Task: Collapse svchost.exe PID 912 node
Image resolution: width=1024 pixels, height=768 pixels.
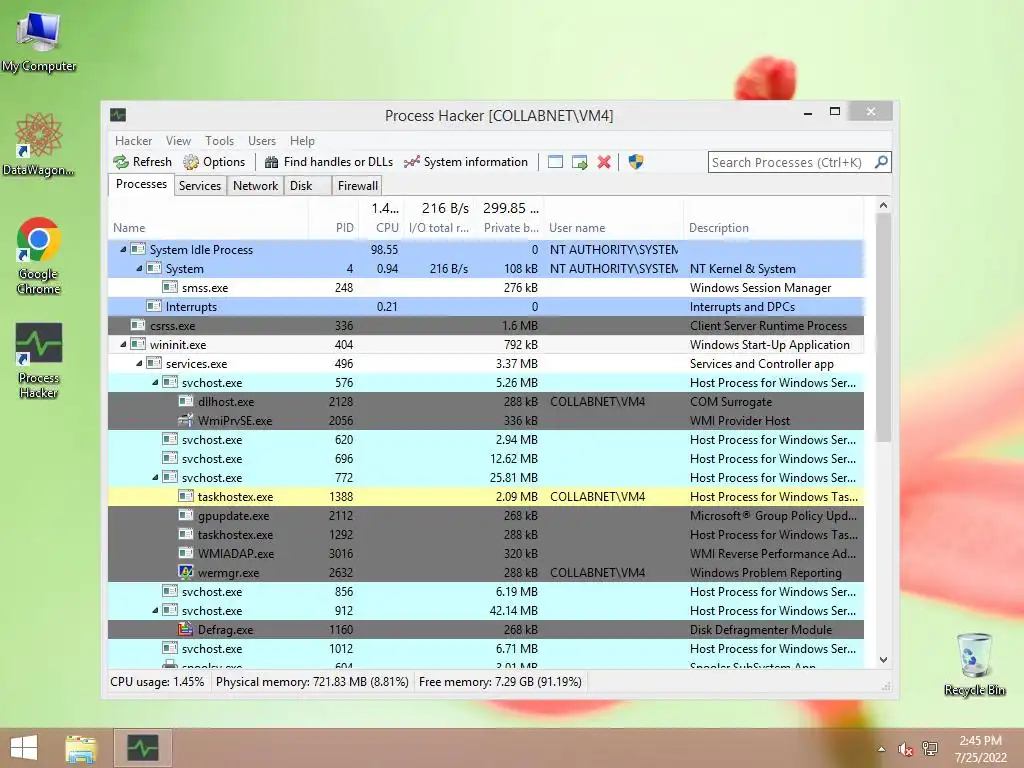Action: pos(155,611)
